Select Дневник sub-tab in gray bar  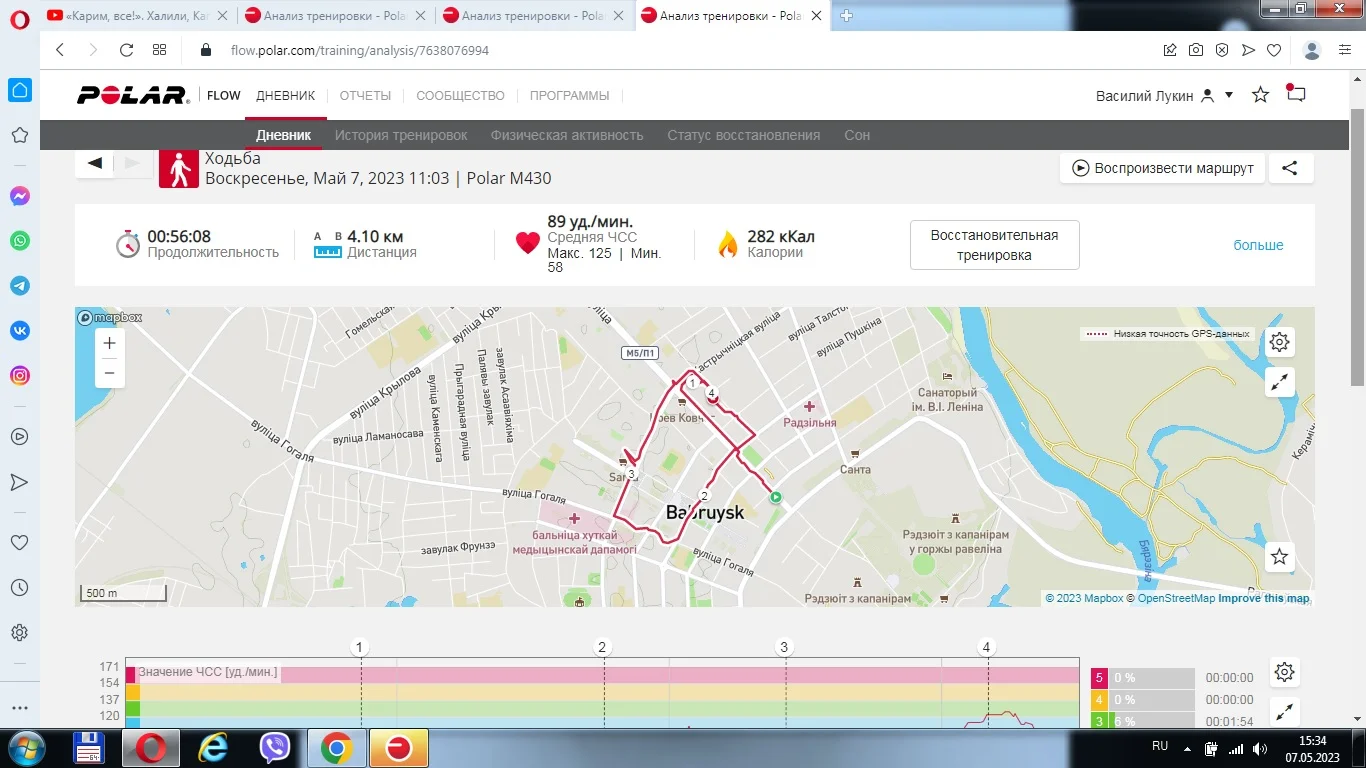283,135
